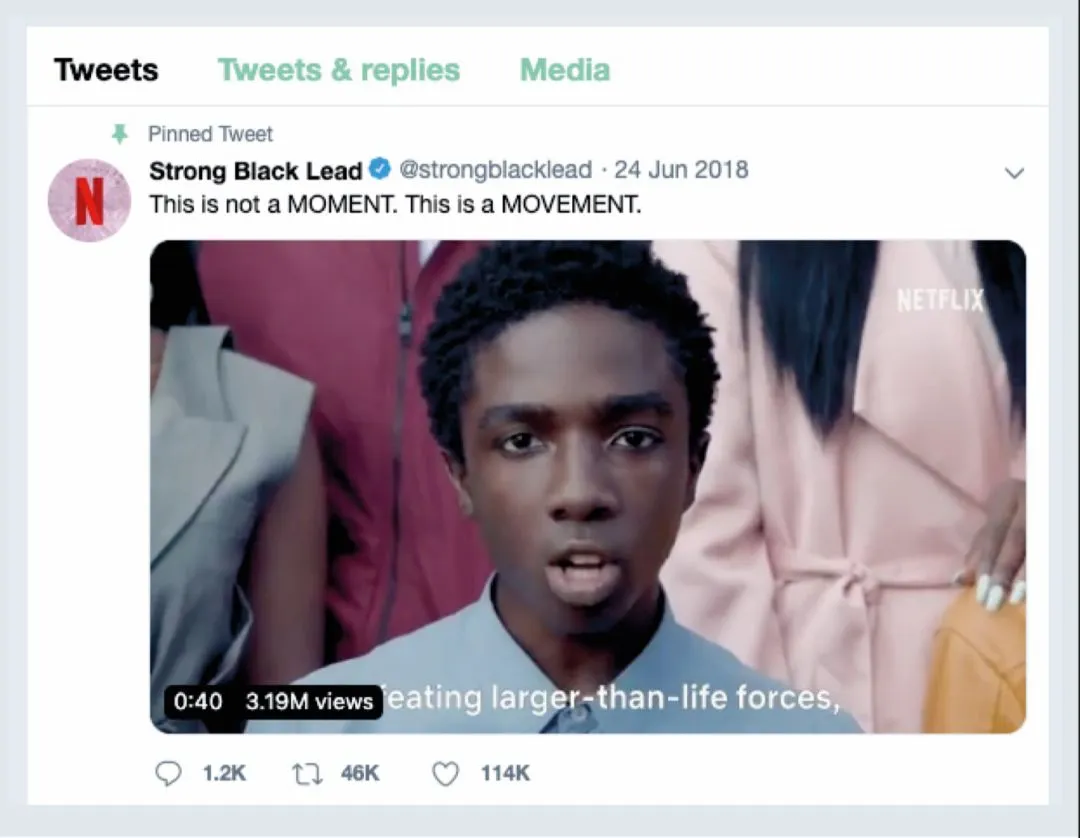The height and width of the screenshot is (838, 1080).
Task: Open the 24 Jun 2018 timestamp link
Action: click(x=681, y=169)
